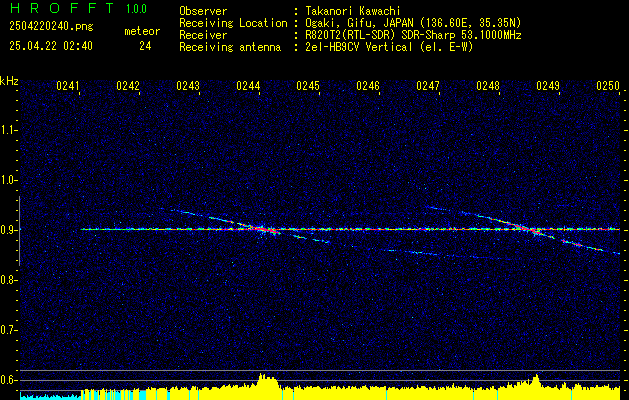Click the cyan section of the power graph
Image resolution: width=629 pixels, height=400 pixels.
click(x=50, y=396)
